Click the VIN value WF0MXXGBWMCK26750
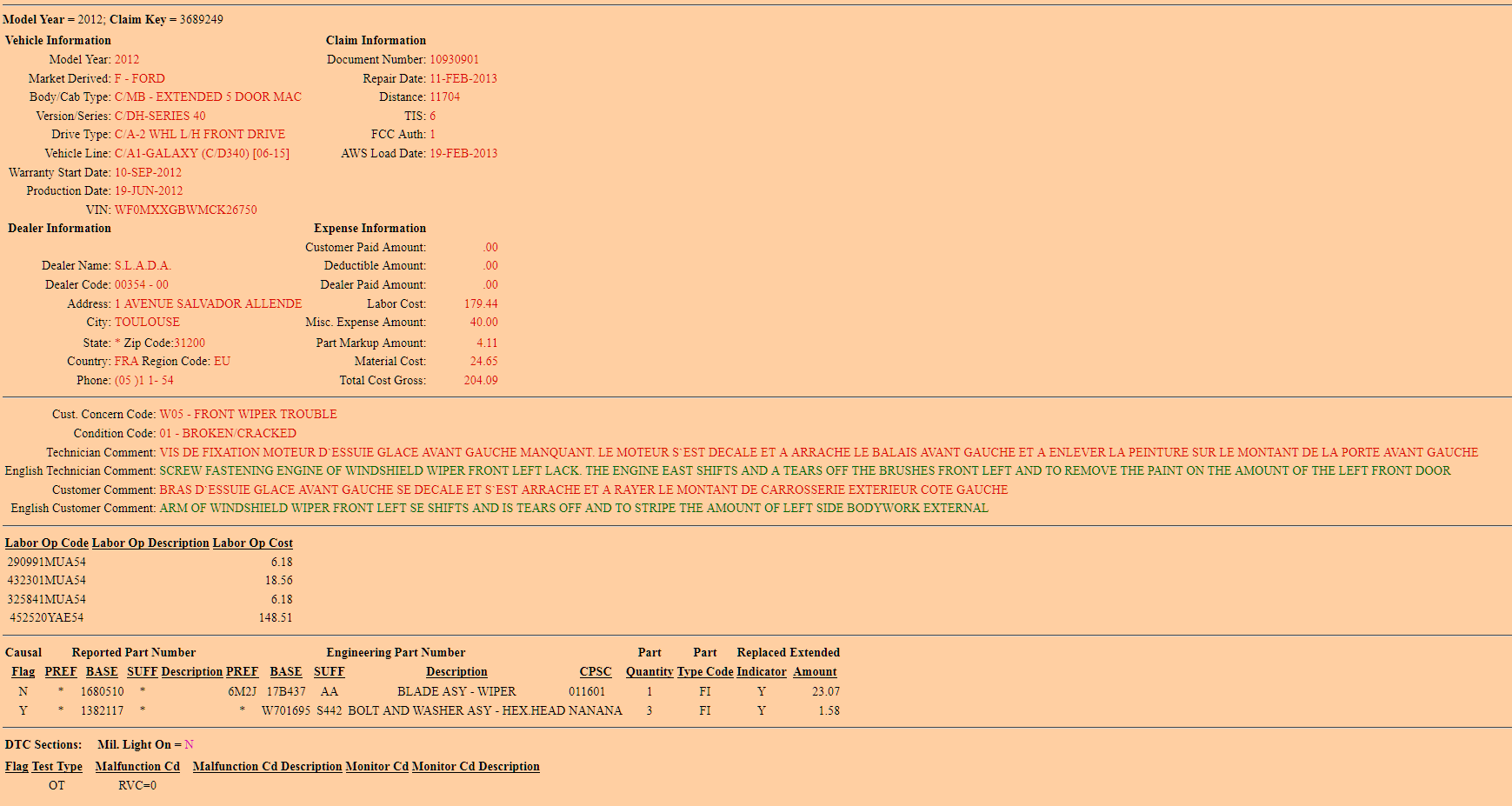This screenshot has width=1512, height=806. point(185,210)
